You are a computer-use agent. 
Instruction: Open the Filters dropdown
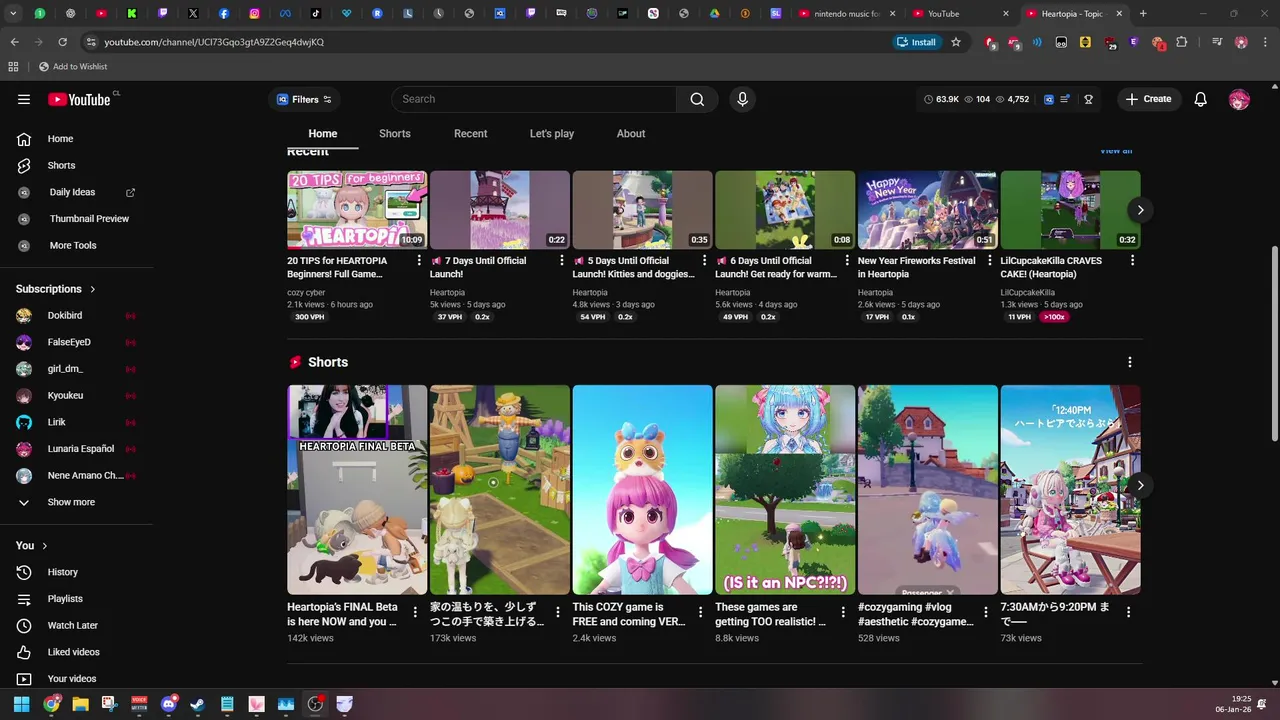click(304, 99)
